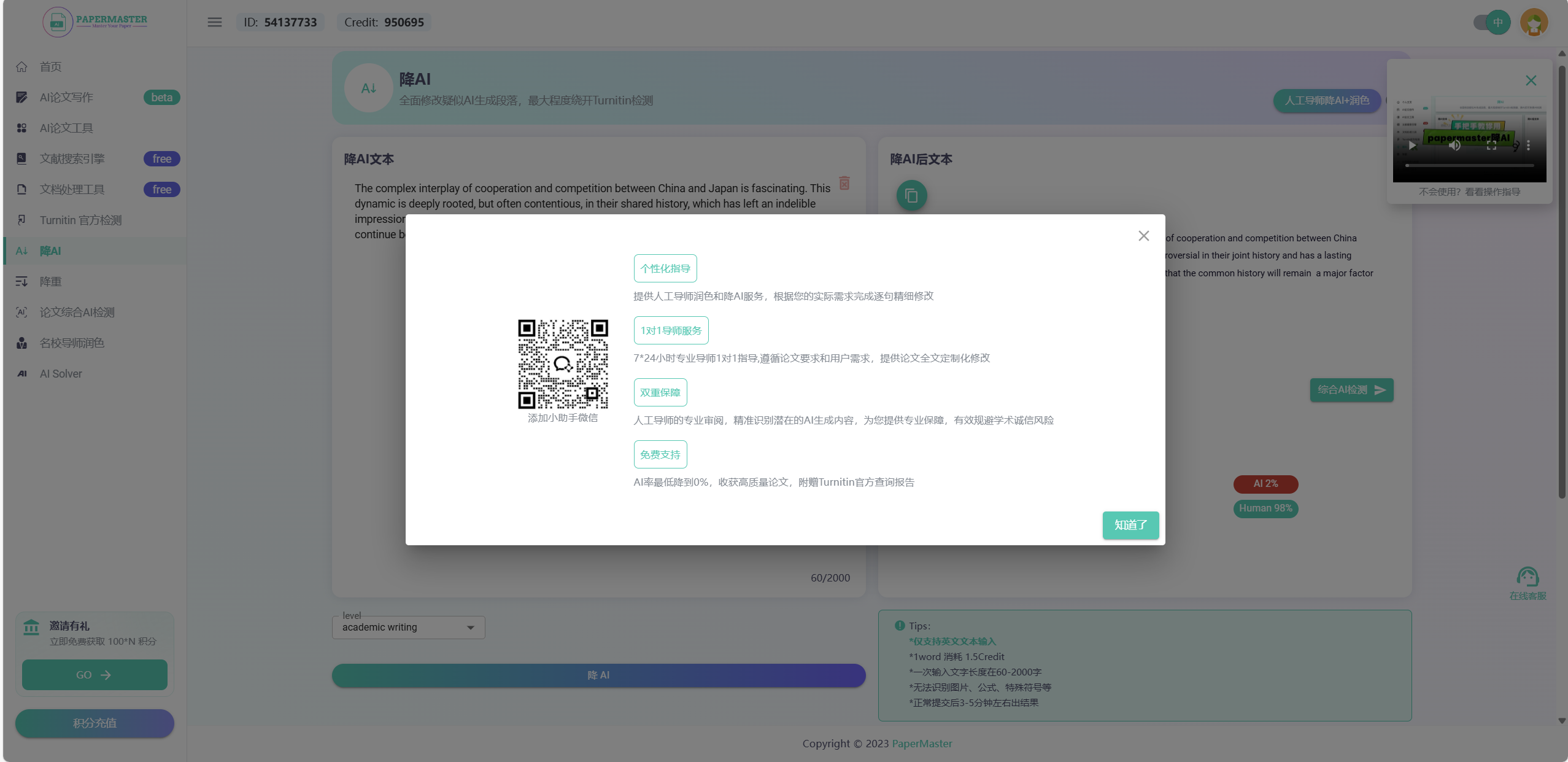Click the 知道了 button in the dialog
Screen dimensions: 1568x762
tap(1130, 525)
